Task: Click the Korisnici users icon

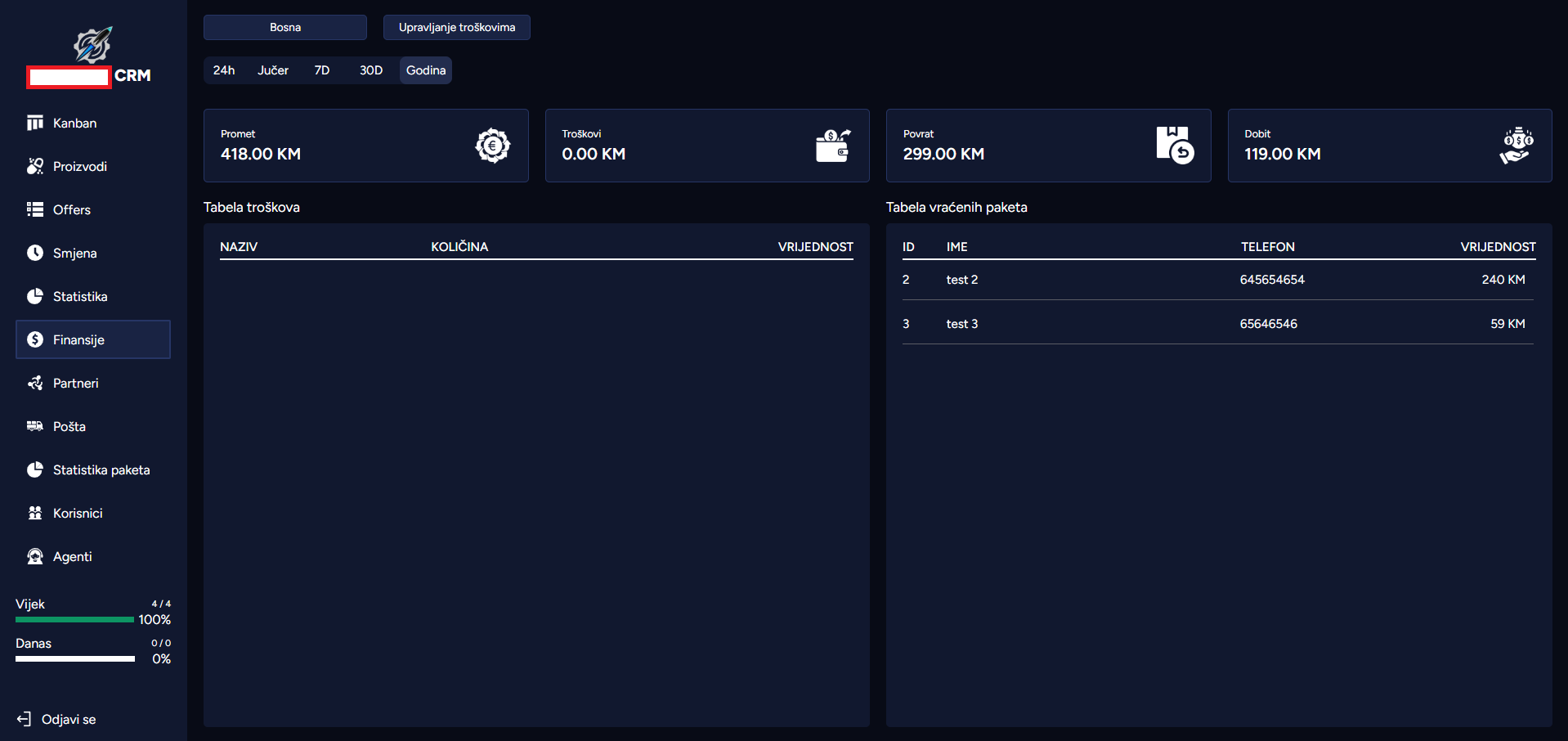Action: 35,513
